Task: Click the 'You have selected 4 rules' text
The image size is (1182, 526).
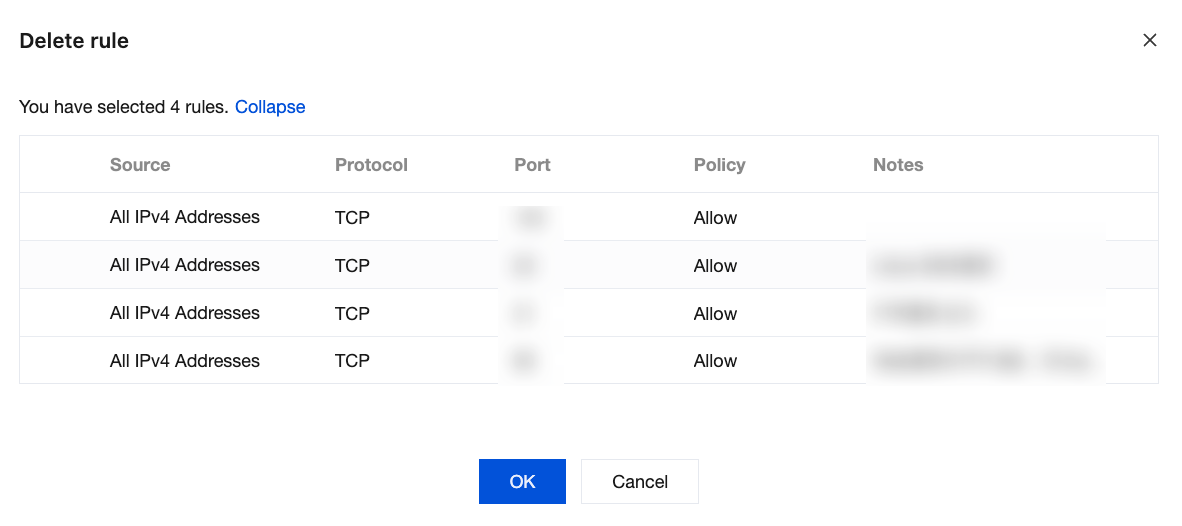Action: (x=124, y=107)
